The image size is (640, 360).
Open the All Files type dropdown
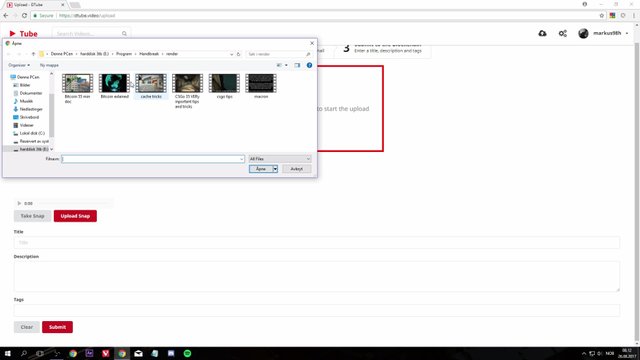[x=280, y=159]
